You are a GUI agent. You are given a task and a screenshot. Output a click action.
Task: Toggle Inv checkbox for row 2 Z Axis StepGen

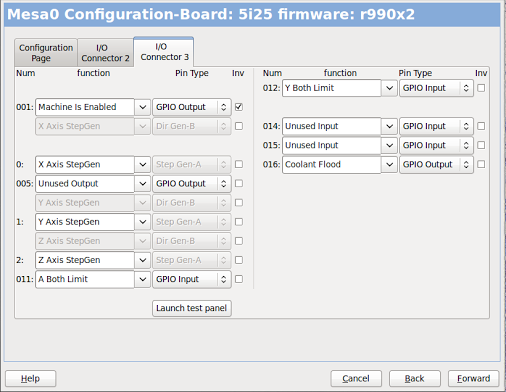239,260
